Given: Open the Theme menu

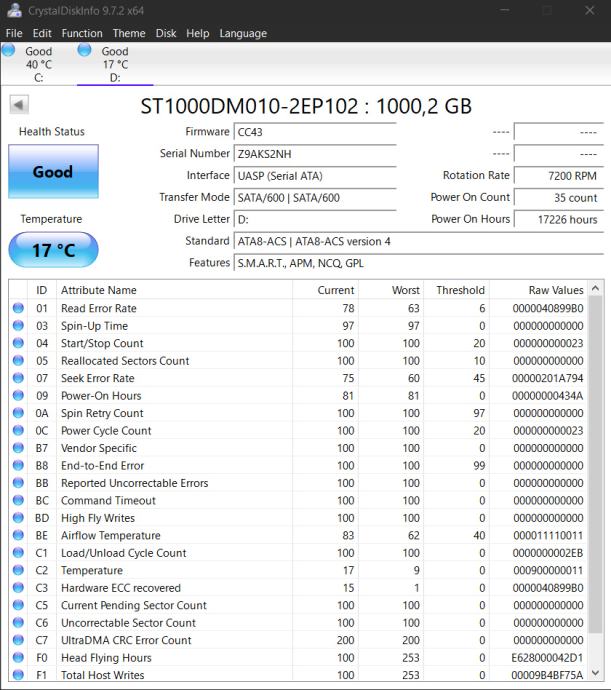Looking at the screenshot, I should (129, 33).
